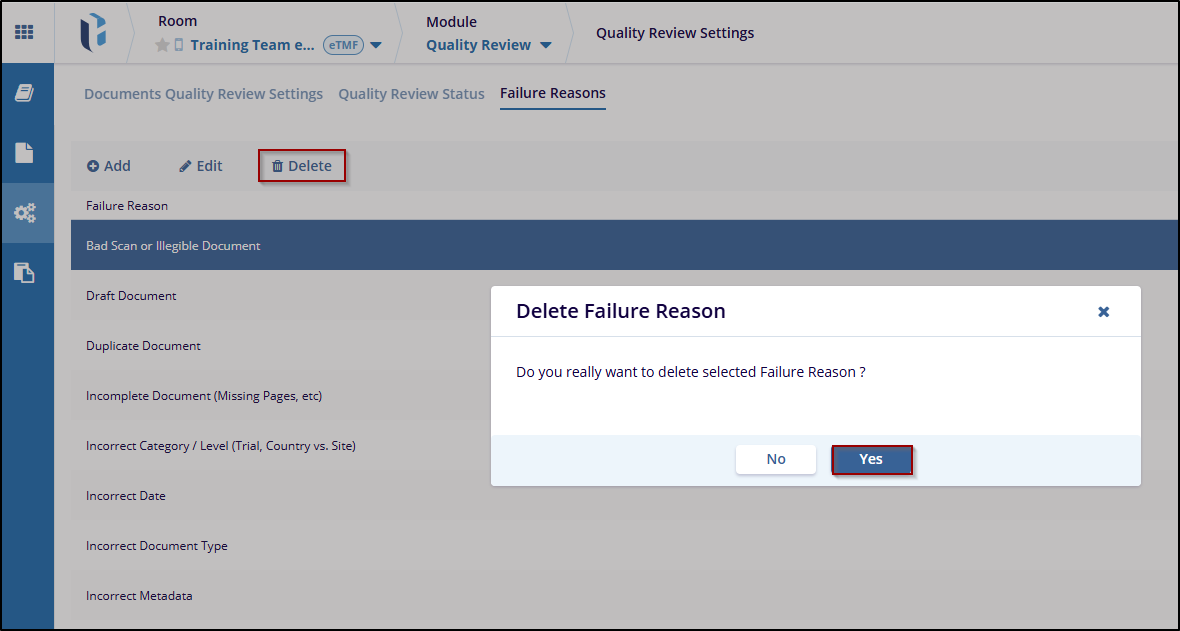Open the Quality Review Status tab
The image size is (1180, 631).
click(x=411, y=94)
